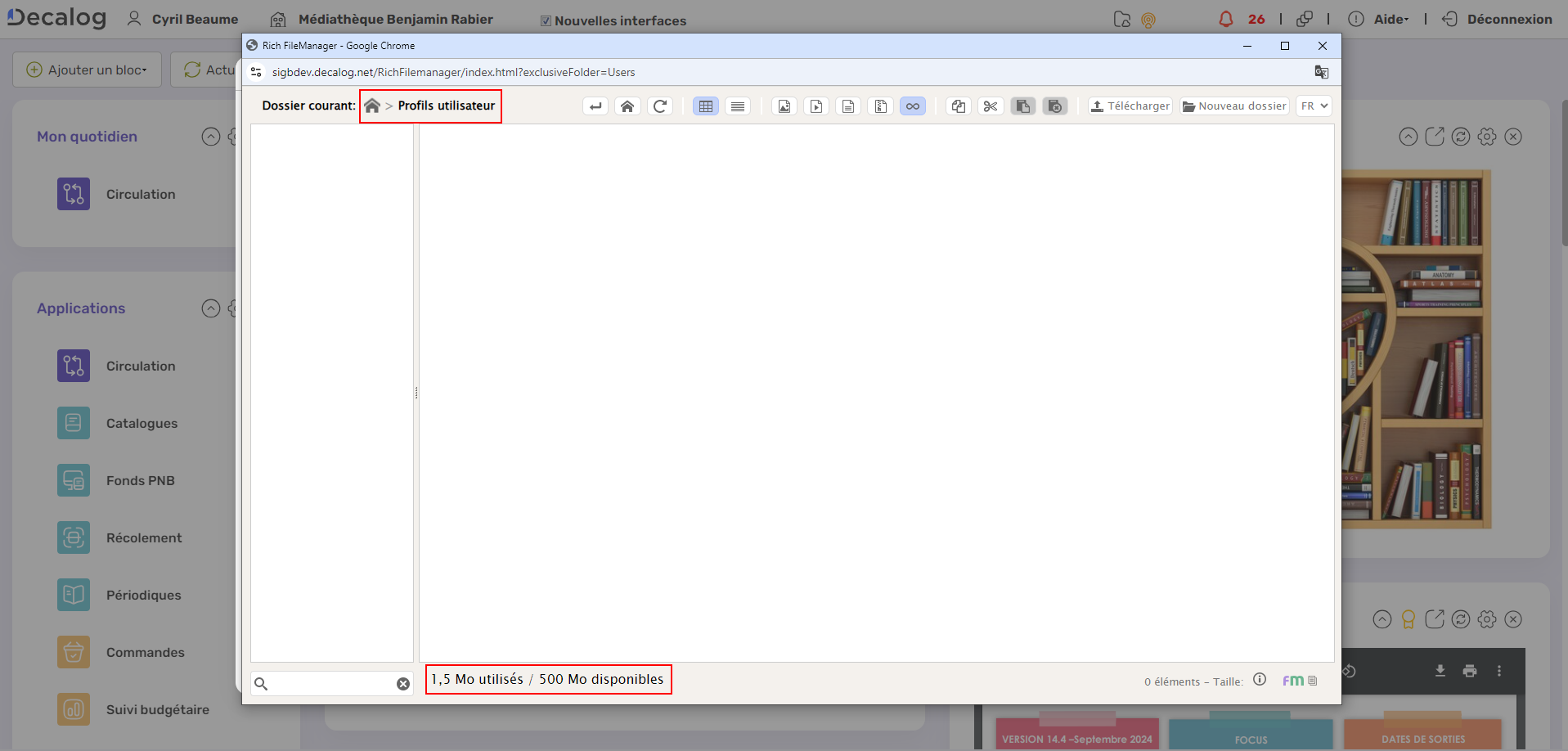1568x751 pixels.
Task: Click the copy files icon
Action: 959,106
